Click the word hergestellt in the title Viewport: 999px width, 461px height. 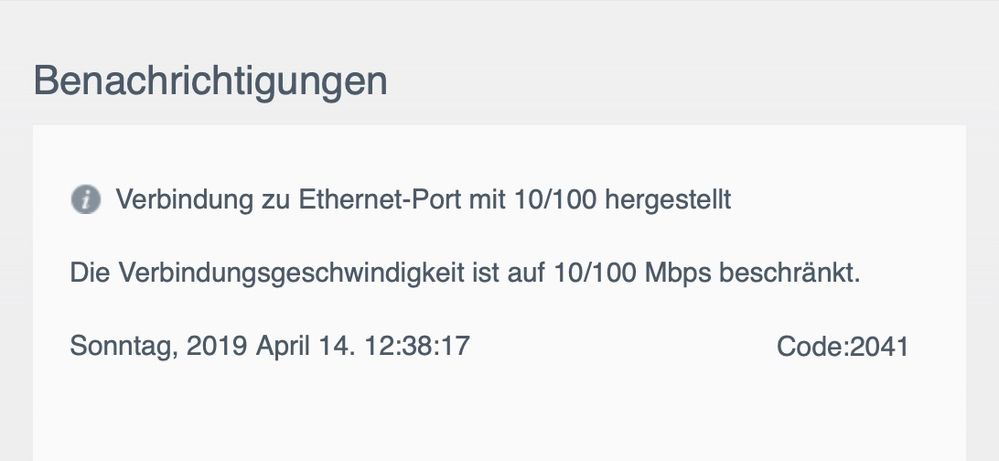click(668, 201)
